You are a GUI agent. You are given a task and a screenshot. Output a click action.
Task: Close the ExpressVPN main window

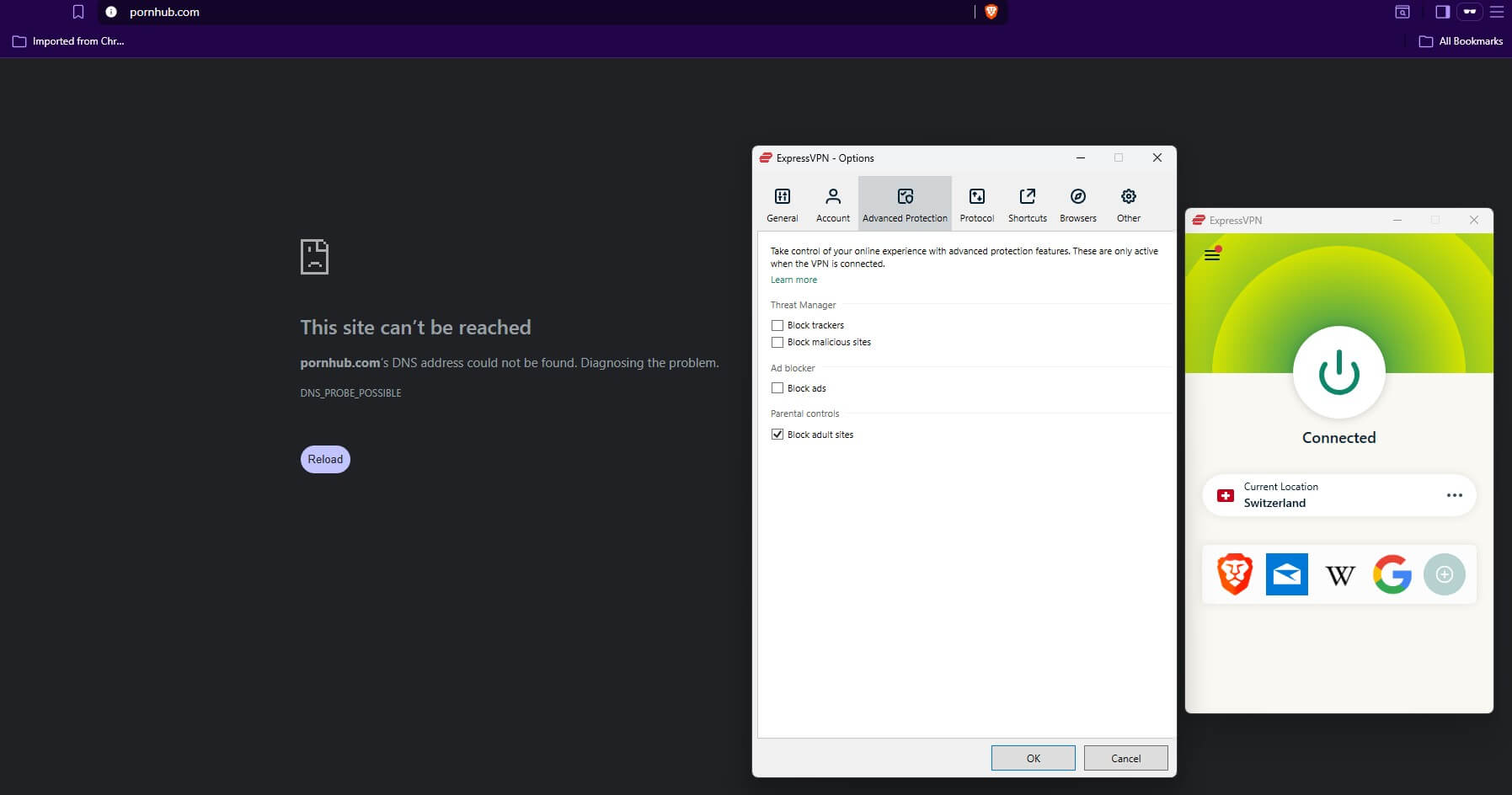pos(1474,220)
